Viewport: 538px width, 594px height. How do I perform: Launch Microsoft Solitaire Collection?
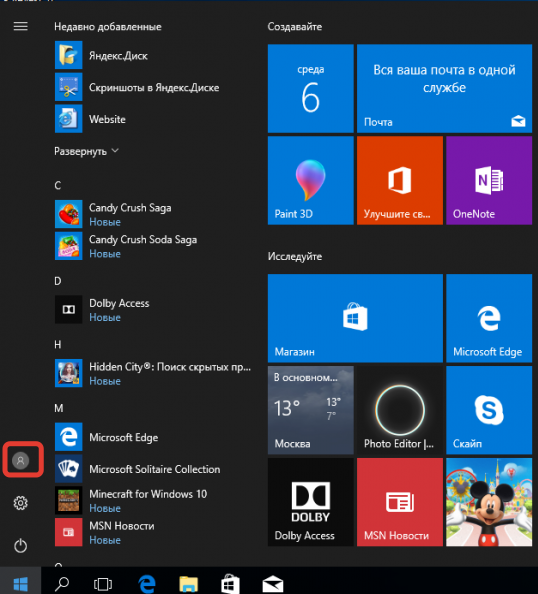[x=152, y=469]
